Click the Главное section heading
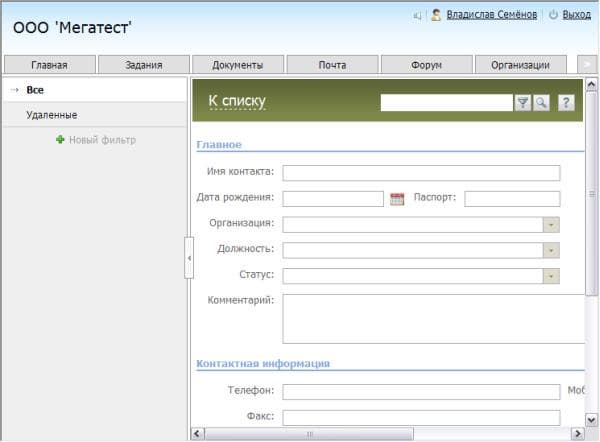Image resolution: width=600 pixels, height=442 pixels. 219,145
